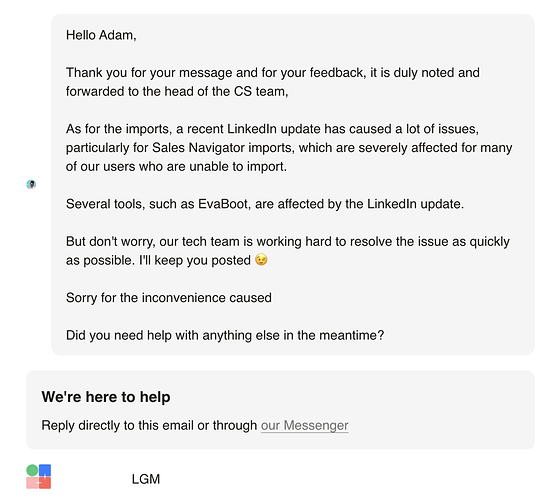
Task: Open the 'our Messenger' link
Action: coord(305,425)
